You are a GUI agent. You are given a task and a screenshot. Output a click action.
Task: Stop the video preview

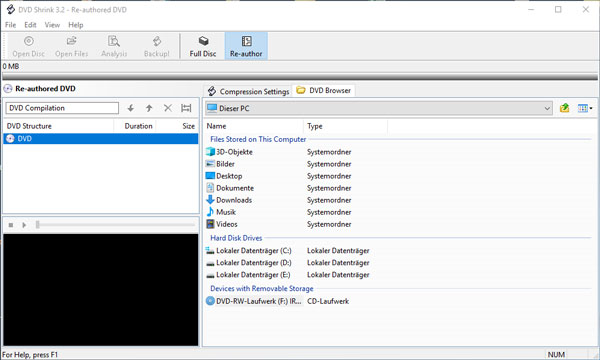[x=11, y=225]
